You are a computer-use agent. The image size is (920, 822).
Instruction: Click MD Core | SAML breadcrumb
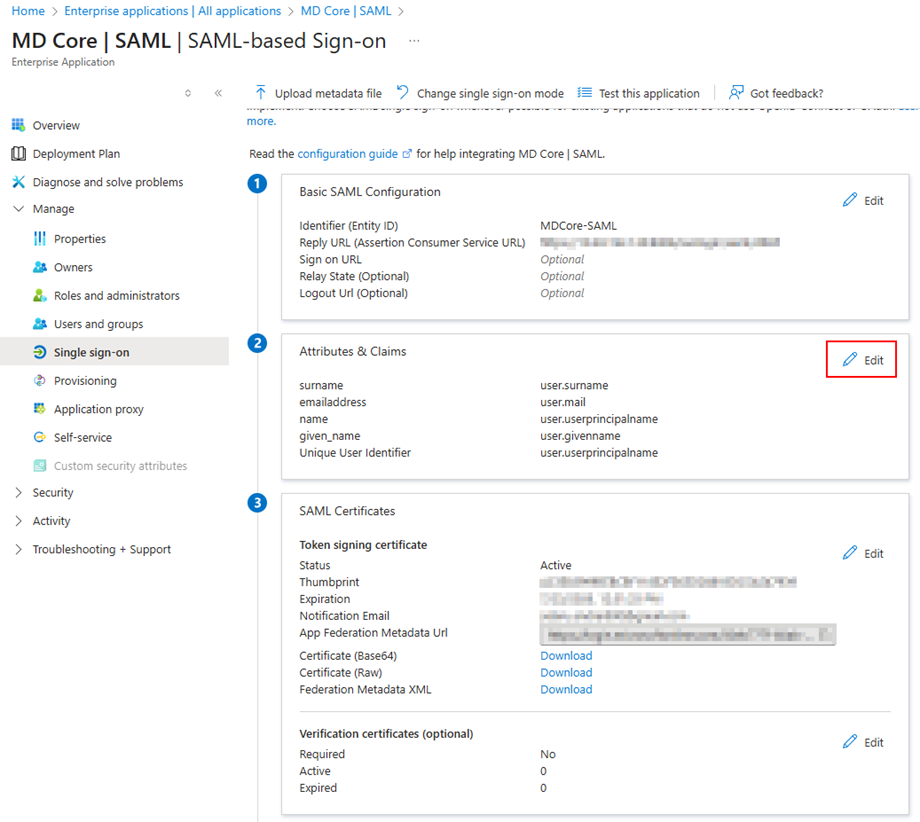[346, 11]
